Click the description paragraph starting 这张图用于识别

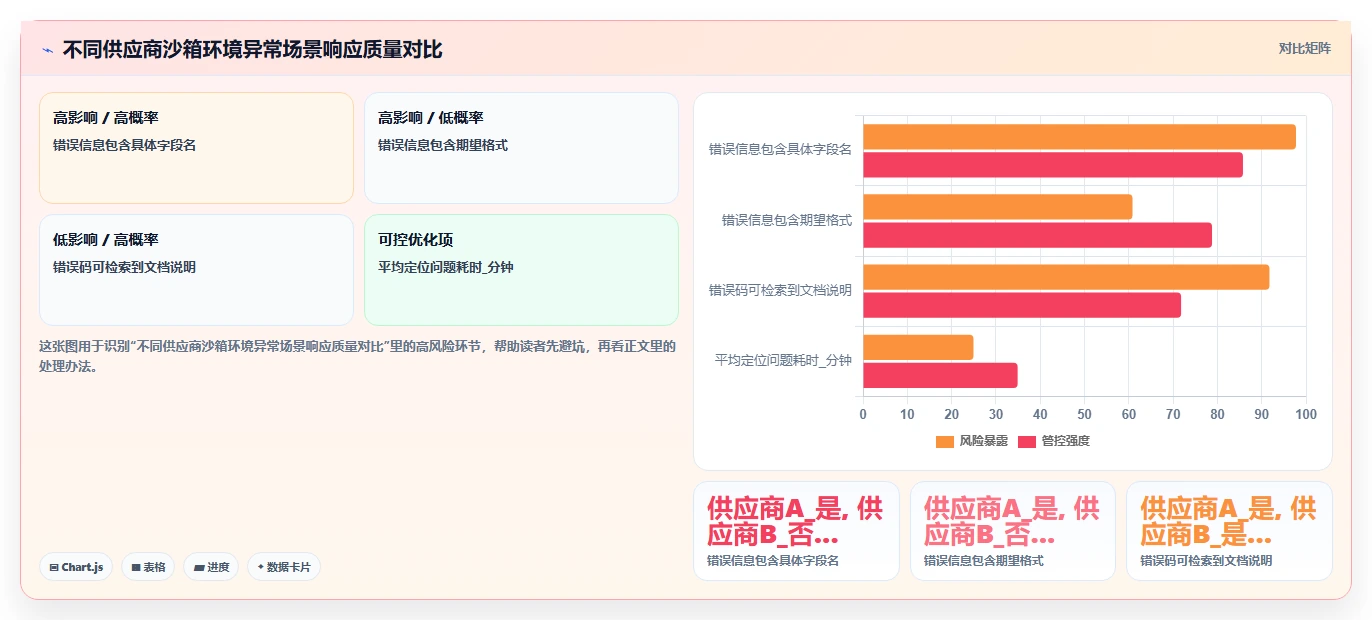357,356
